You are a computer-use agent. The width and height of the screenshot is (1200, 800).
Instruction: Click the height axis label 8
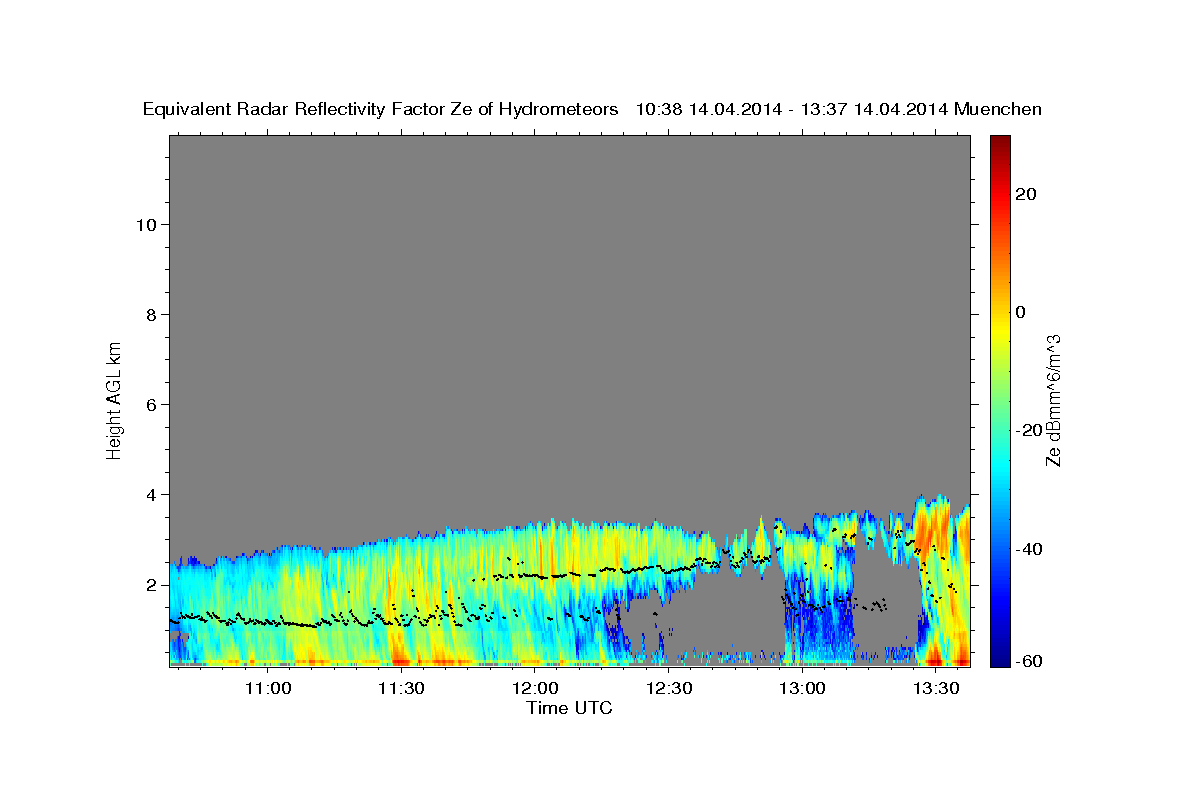click(152, 314)
